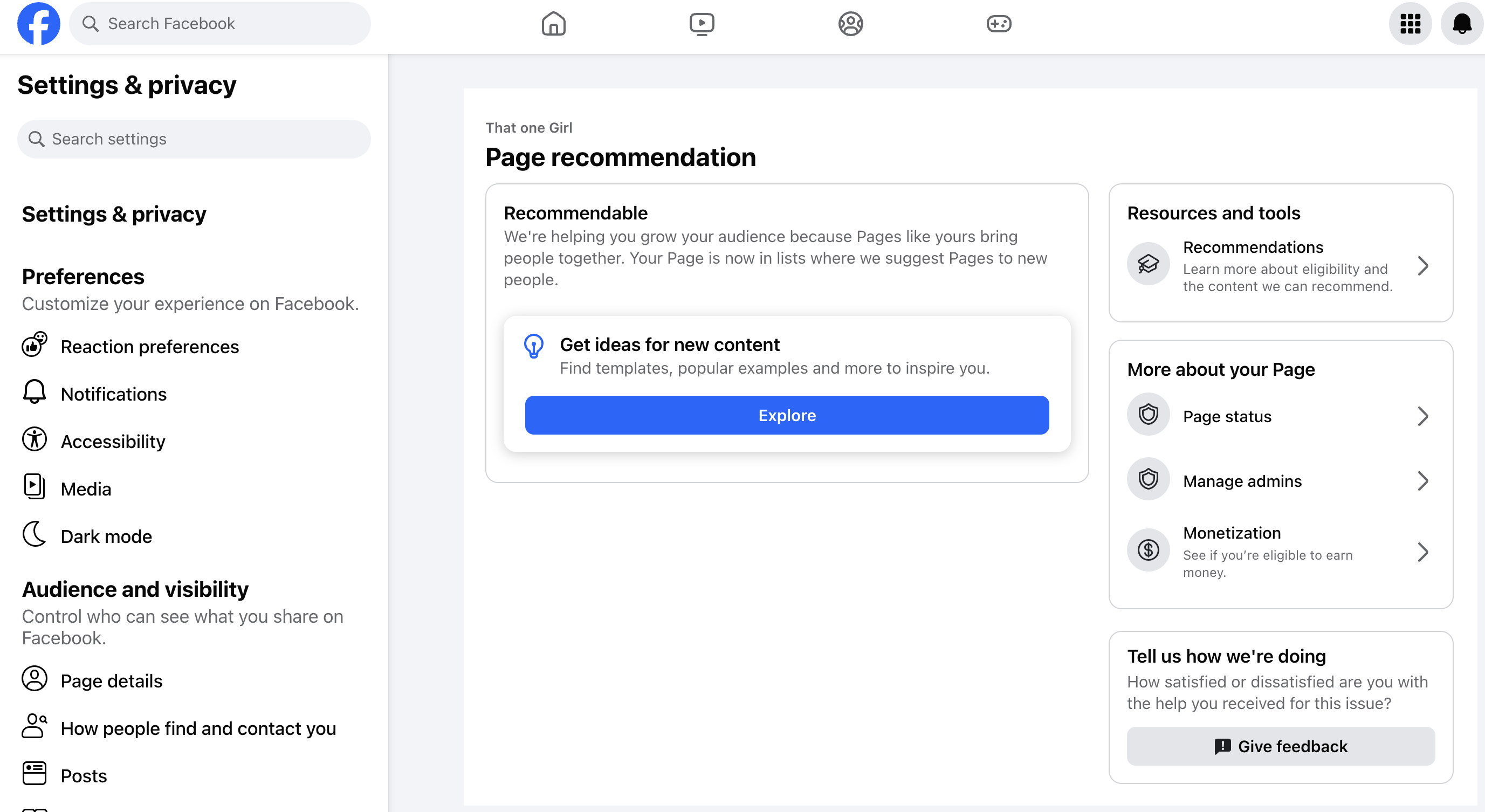Click the Notifications bell icon in sidebar

35,392
